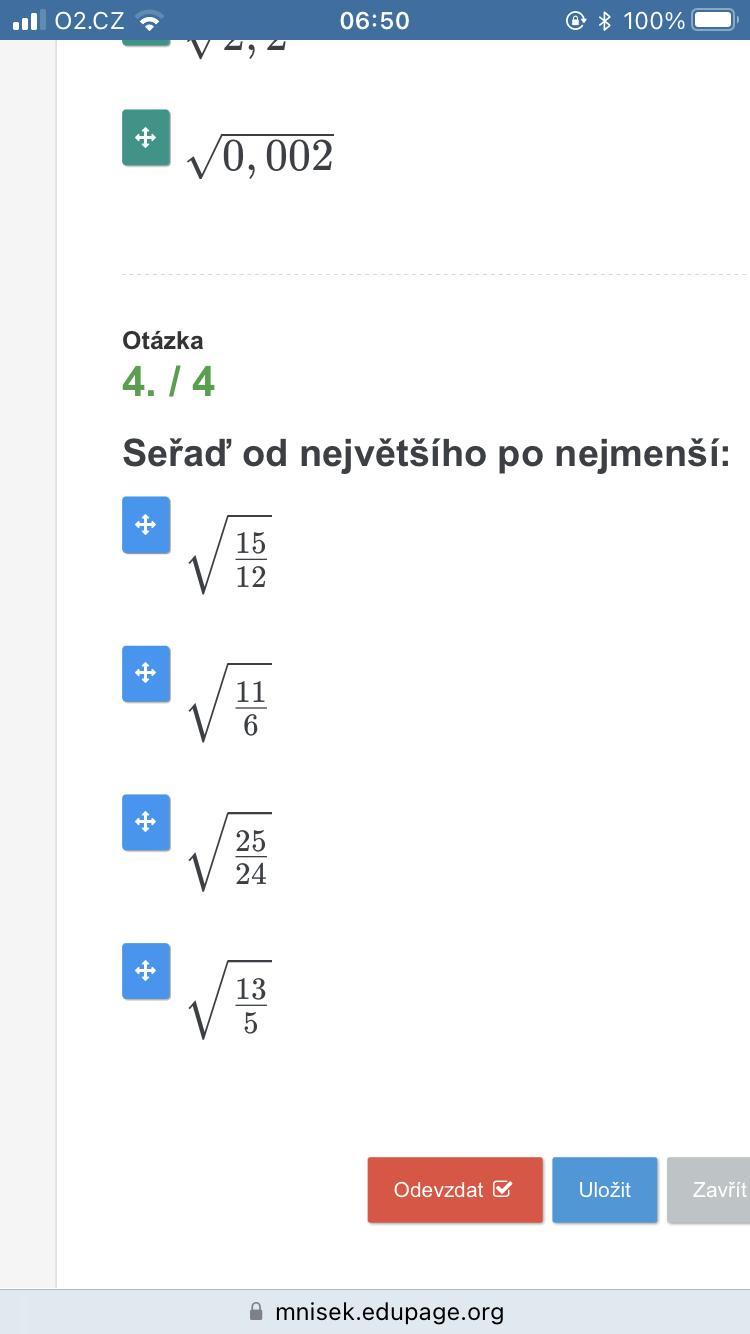Click drag handle beside √(15/12)
The image size is (750, 1334).
click(146, 525)
